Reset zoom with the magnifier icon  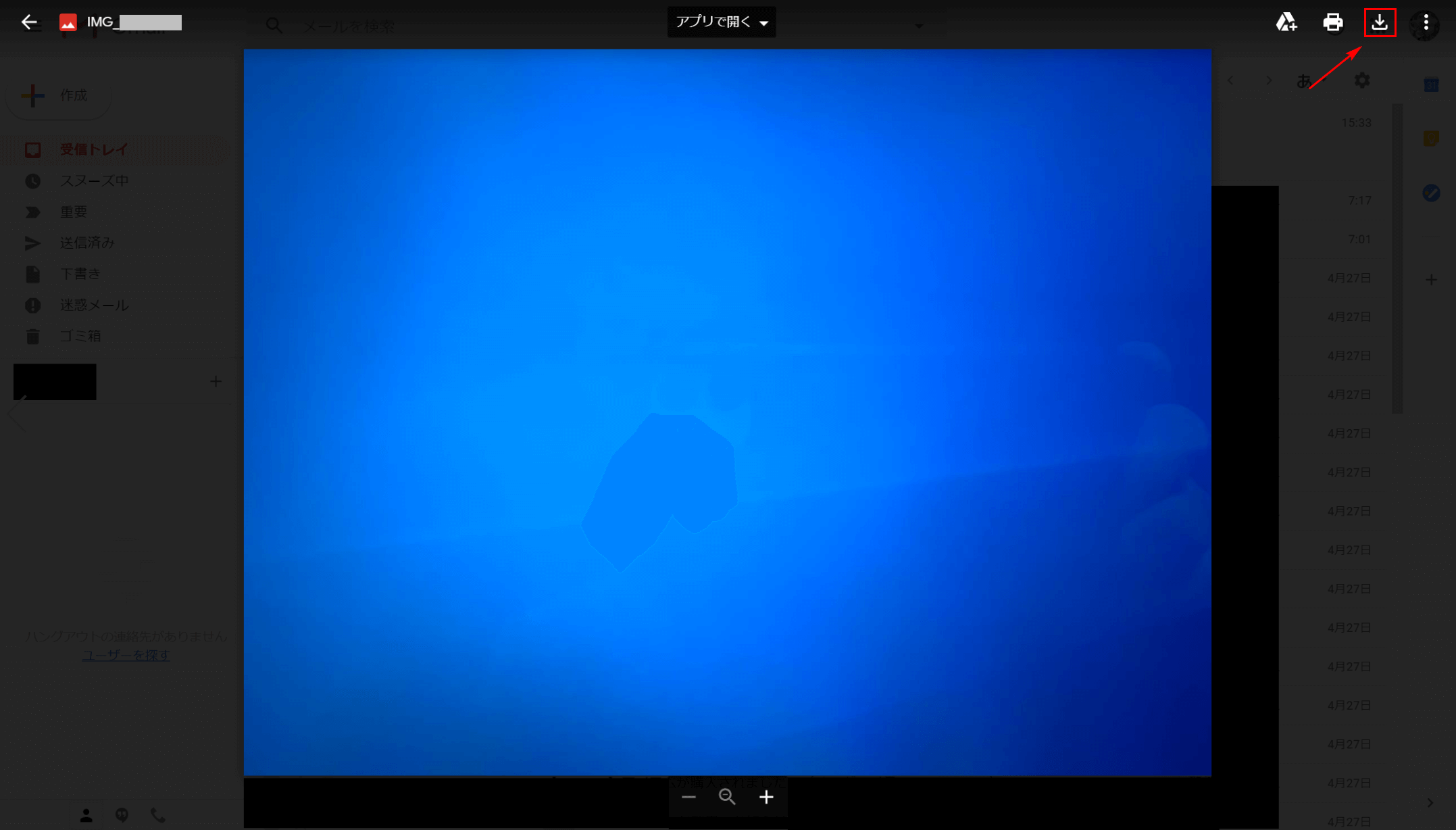click(x=727, y=798)
